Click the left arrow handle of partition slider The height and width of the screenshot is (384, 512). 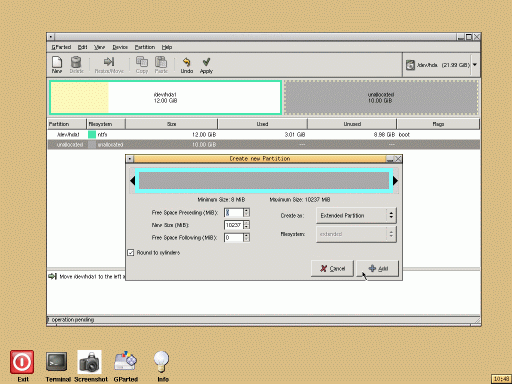[x=132, y=181]
